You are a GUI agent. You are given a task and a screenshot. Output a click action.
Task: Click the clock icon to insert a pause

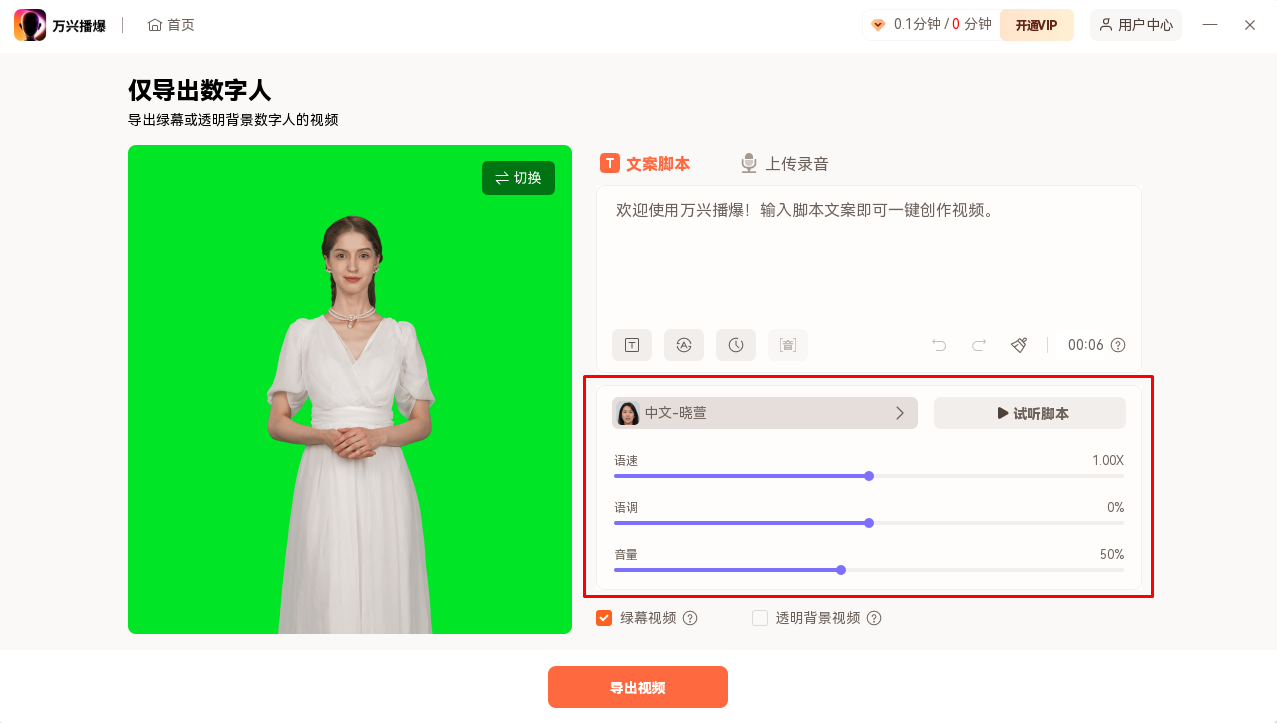pyautogui.click(x=736, y=344)
